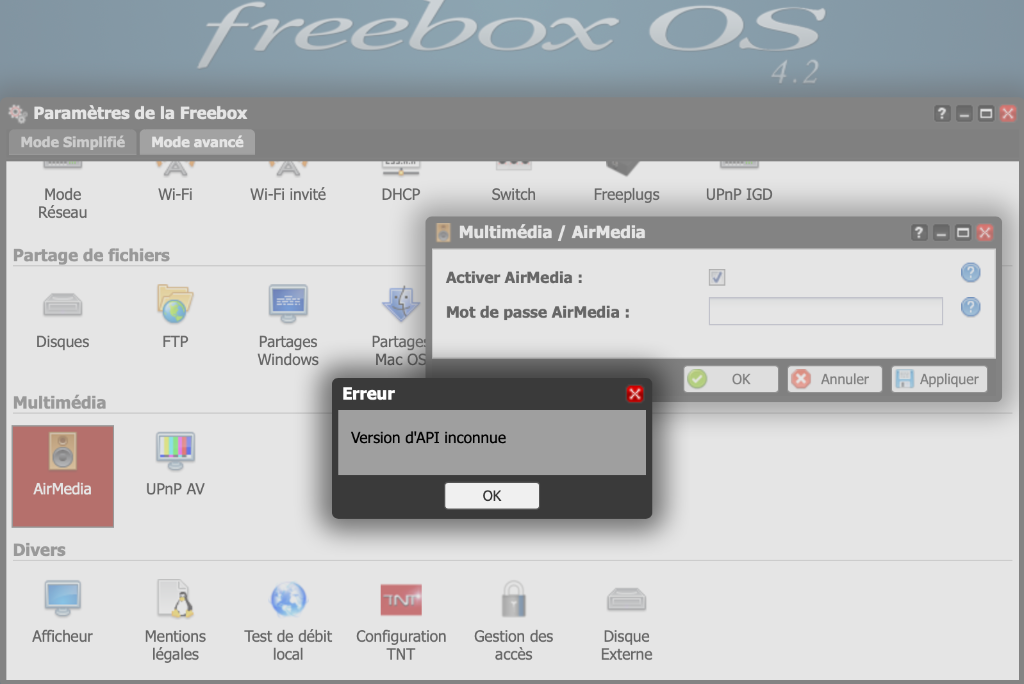Click the 'Divers' section heading
This screenshot has width=1024, height=684.
[39, 550]
